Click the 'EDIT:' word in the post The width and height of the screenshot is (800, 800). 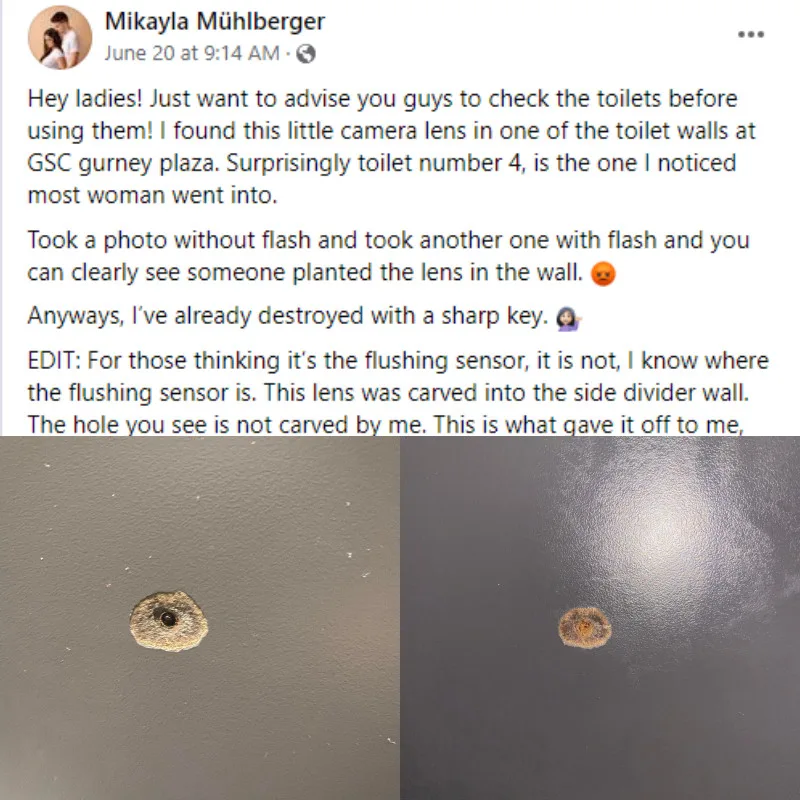[54, 361]
